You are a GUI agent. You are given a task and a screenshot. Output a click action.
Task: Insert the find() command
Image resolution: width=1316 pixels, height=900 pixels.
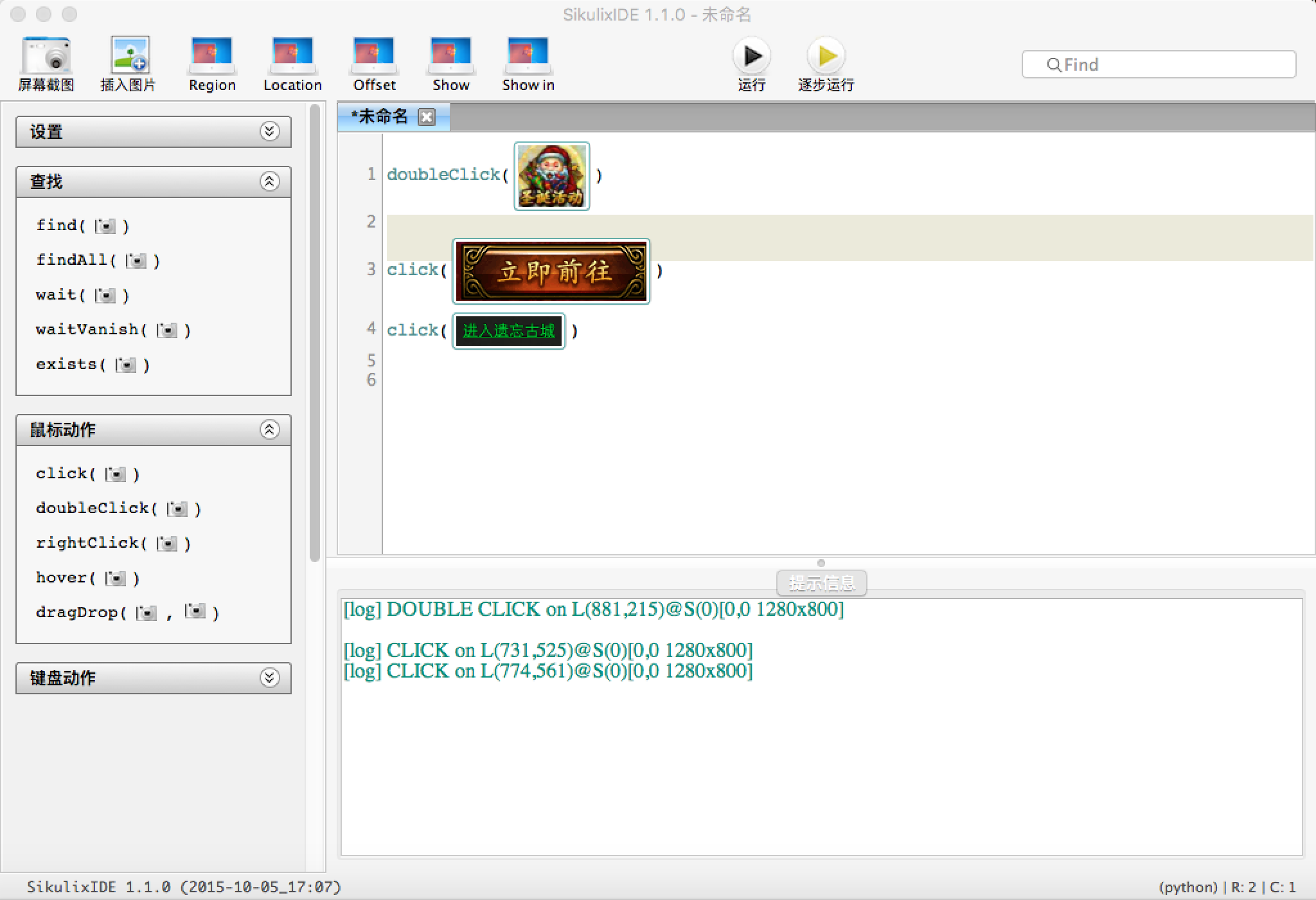pos(83,226)
